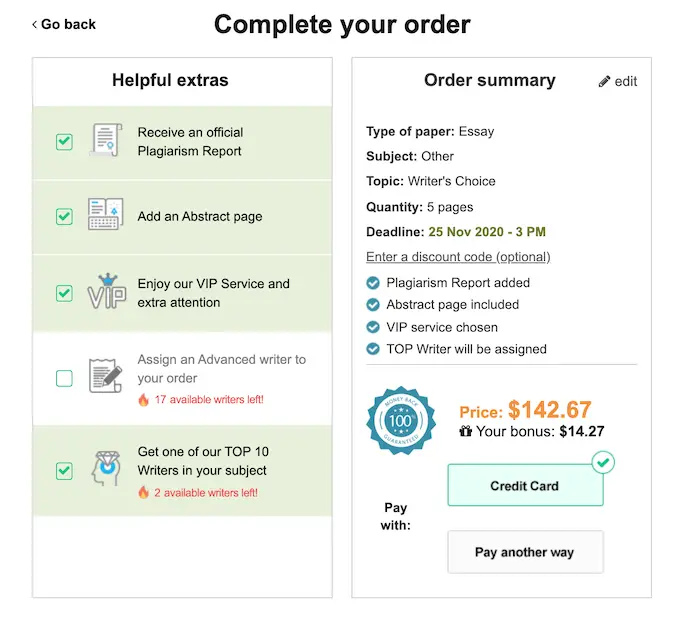Image resolution: width=680 pixels, height=620 pixels.
Task: Click the order price $142.67
Action: pos(549,409)
